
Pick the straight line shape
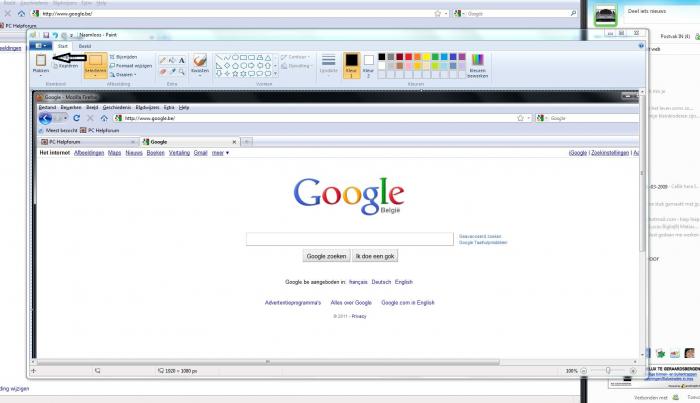pos(219,58)
